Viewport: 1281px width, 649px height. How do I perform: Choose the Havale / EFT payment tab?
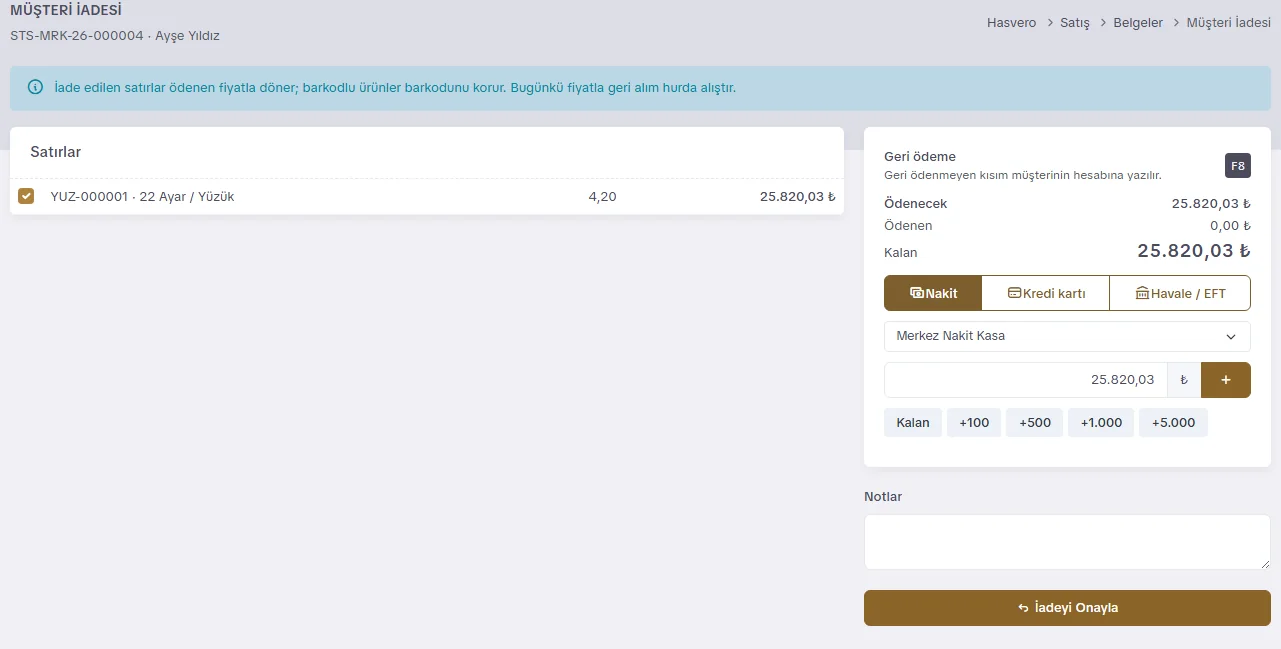point(1180,293)
